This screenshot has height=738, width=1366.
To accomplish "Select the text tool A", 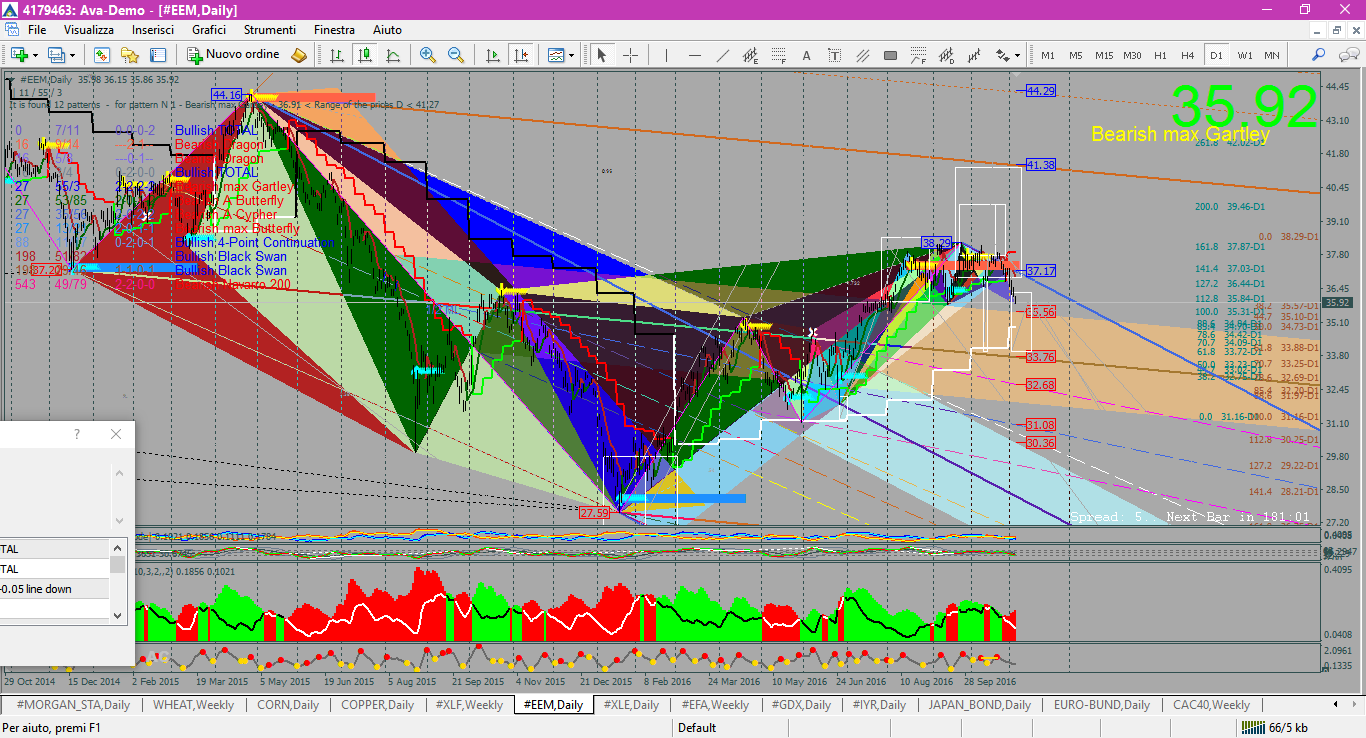I will pyautogui.click(x=806, y=55).
